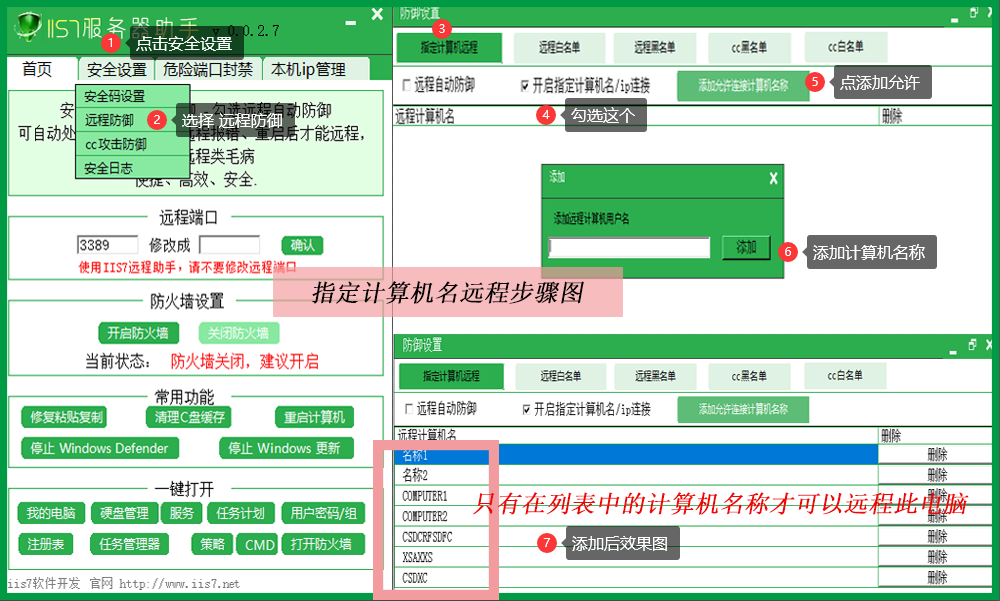
Task: Click 停止 Windows Defender
Action: 99,448
